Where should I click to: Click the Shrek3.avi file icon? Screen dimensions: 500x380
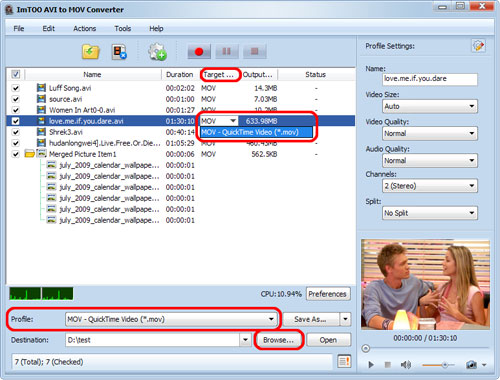[x=41, y=132]
